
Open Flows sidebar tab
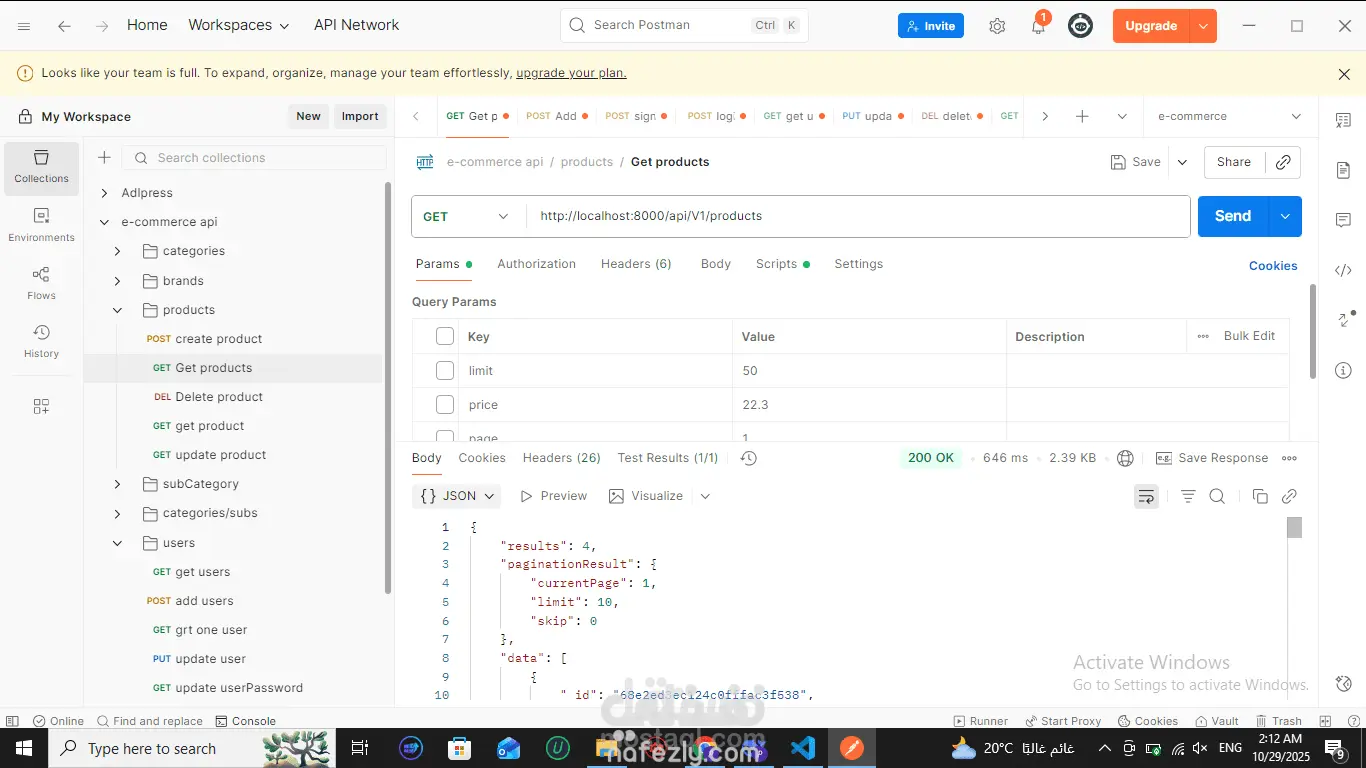(x=41, y=283)
